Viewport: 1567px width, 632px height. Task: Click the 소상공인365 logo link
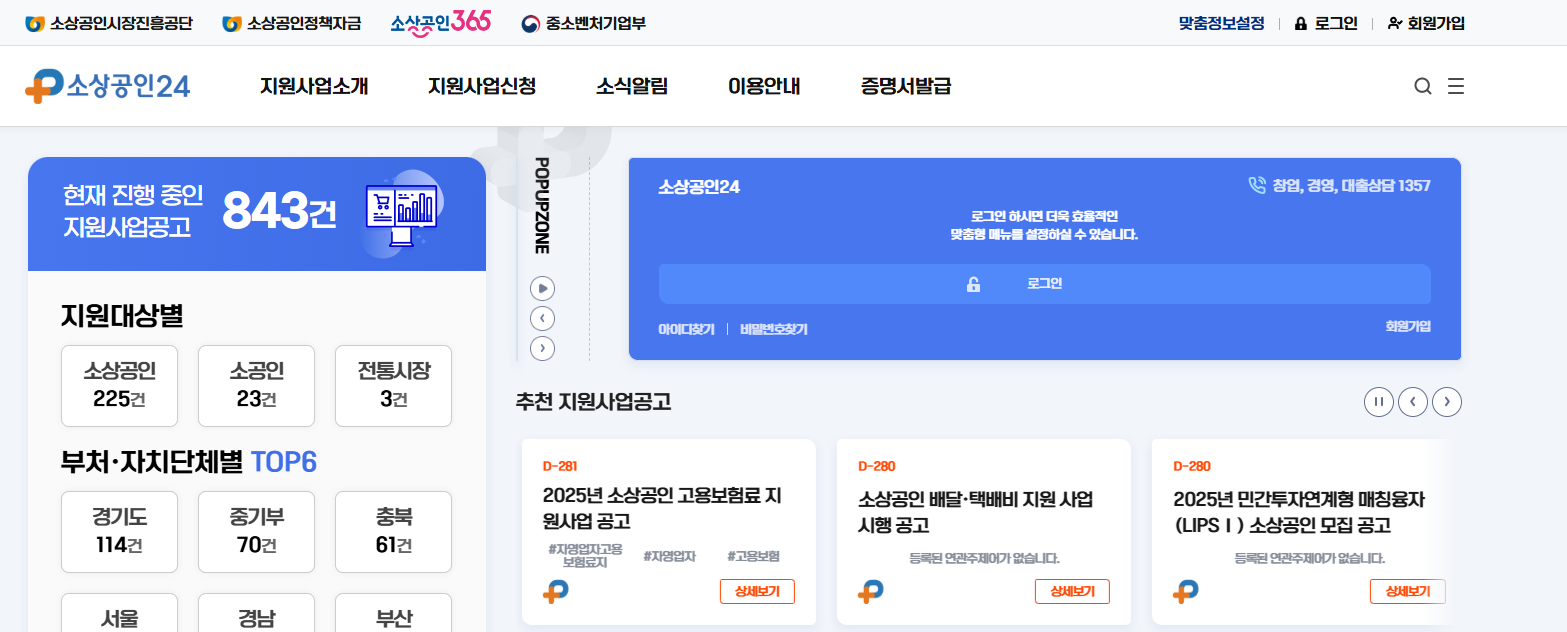click(441, 21)
